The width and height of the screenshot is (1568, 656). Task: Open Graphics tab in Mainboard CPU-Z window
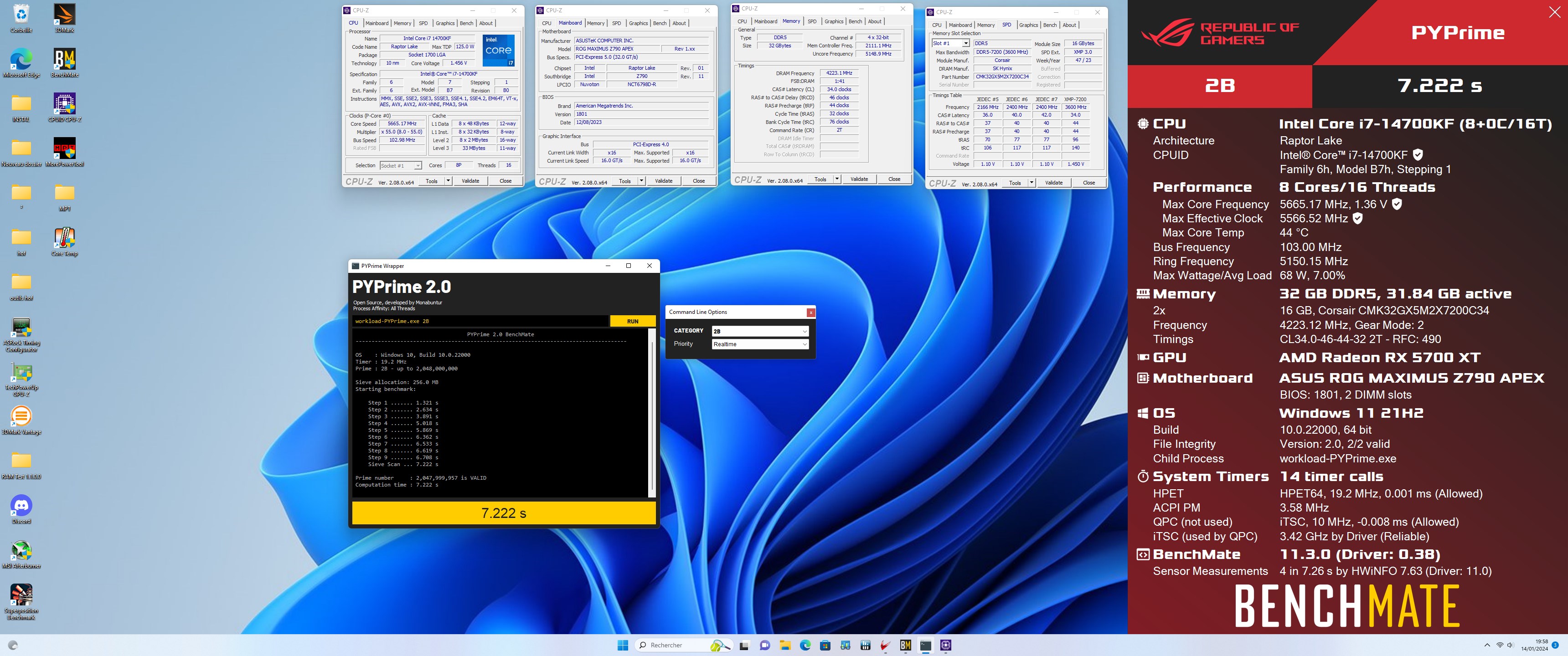pos(638,23)
